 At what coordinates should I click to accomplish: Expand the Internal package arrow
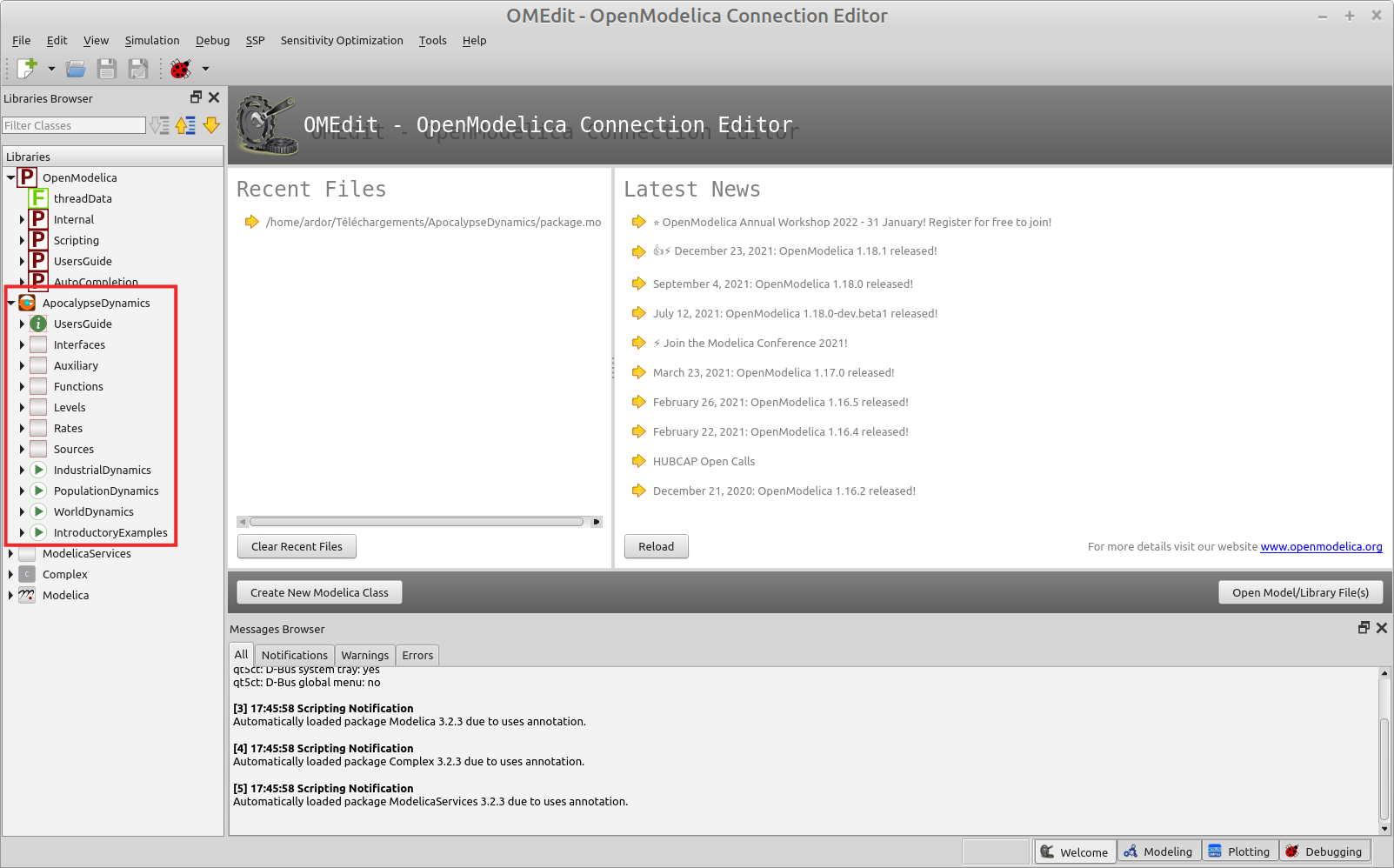tap(22, 219)
